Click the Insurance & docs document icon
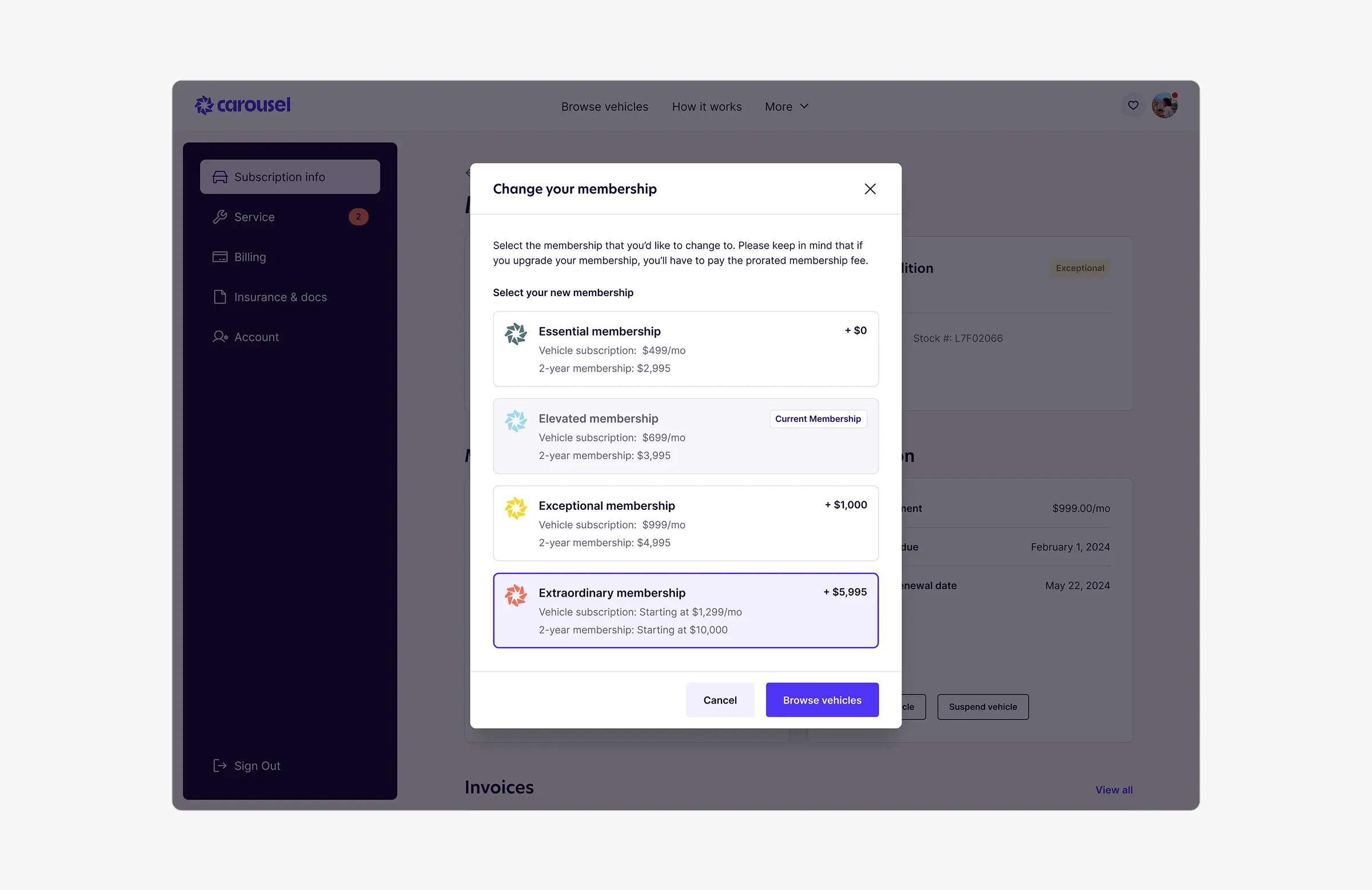This screenshot has height=890, width=1372. [x=220, y=297]
